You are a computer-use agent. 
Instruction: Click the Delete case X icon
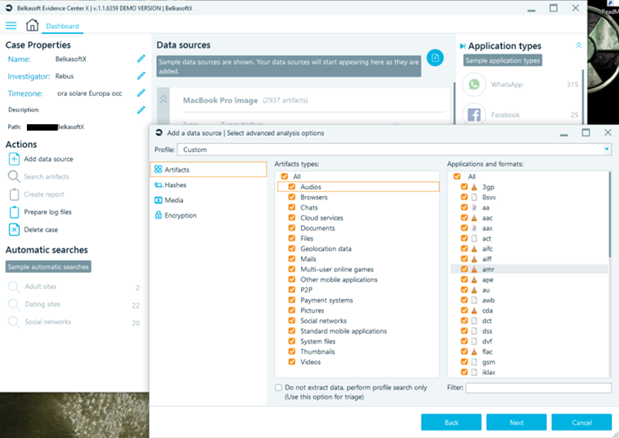[14, 230]
